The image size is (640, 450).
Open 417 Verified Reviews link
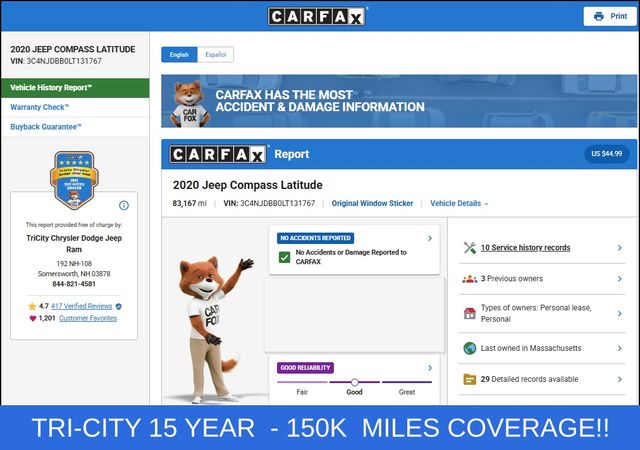[x=81, y=305]
